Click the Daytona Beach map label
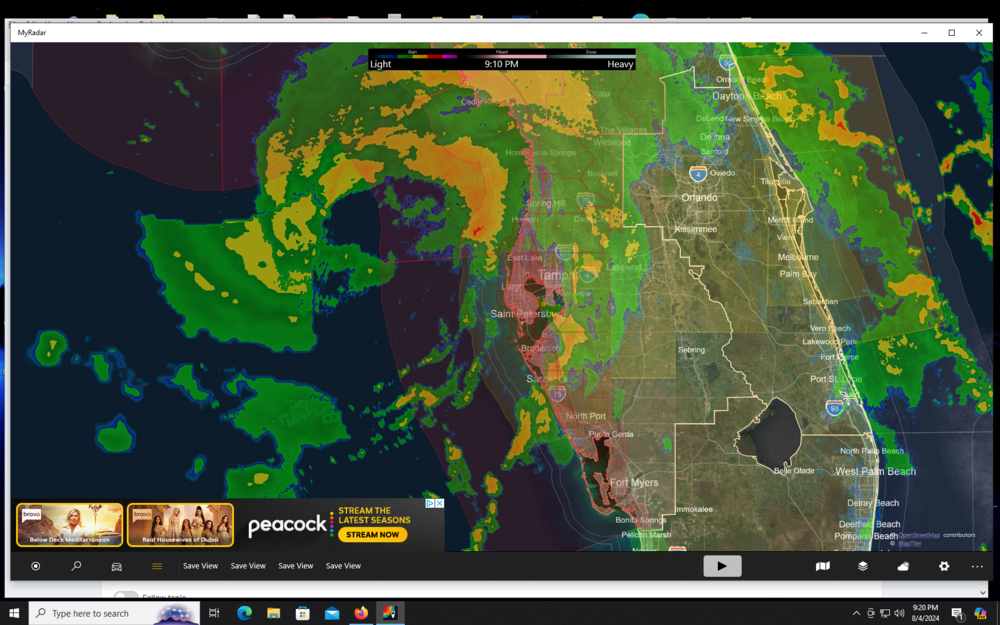Viewport: 1000px width, 625px height. pyautogui.click(x=746, y=96)
